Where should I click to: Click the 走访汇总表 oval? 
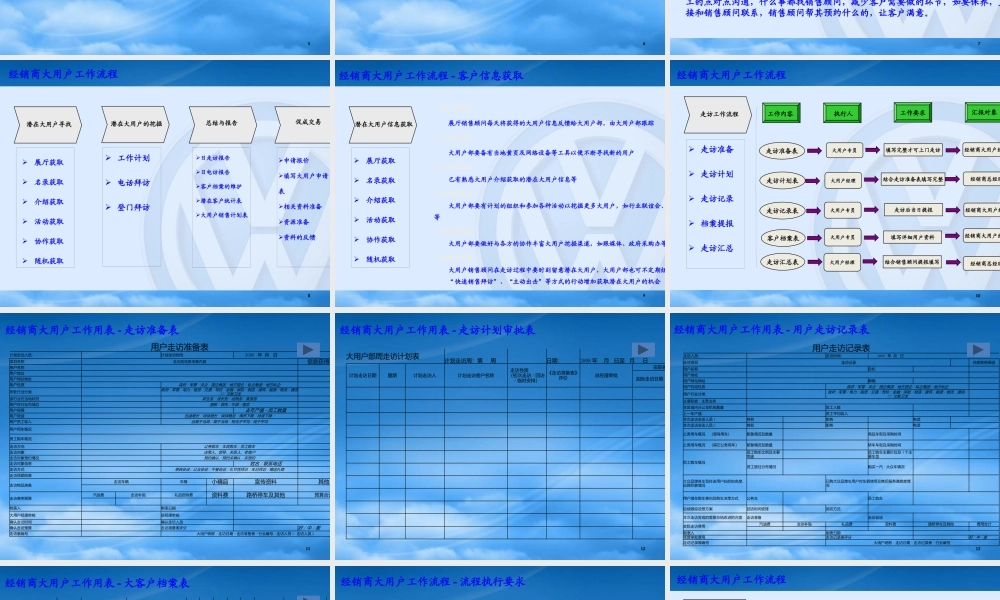coord(781,261)
